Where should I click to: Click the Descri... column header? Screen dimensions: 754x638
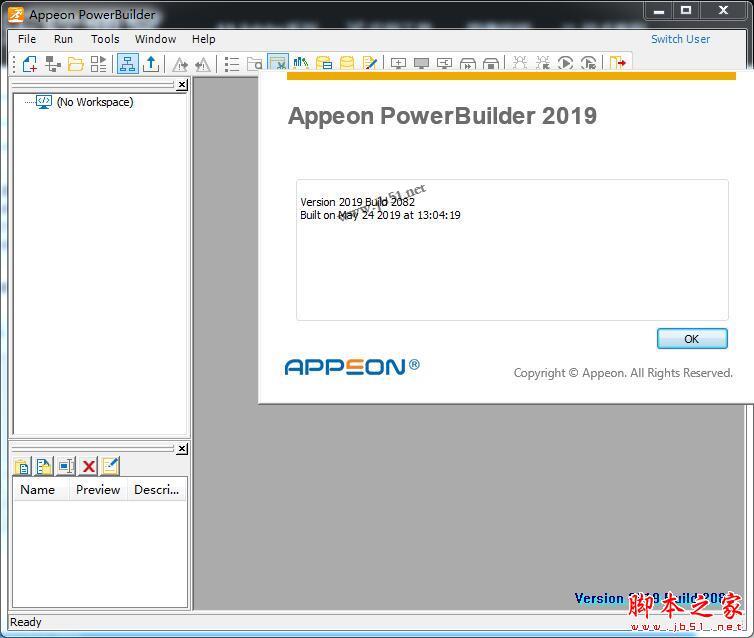pyautogui.click(x=157, y=489)
